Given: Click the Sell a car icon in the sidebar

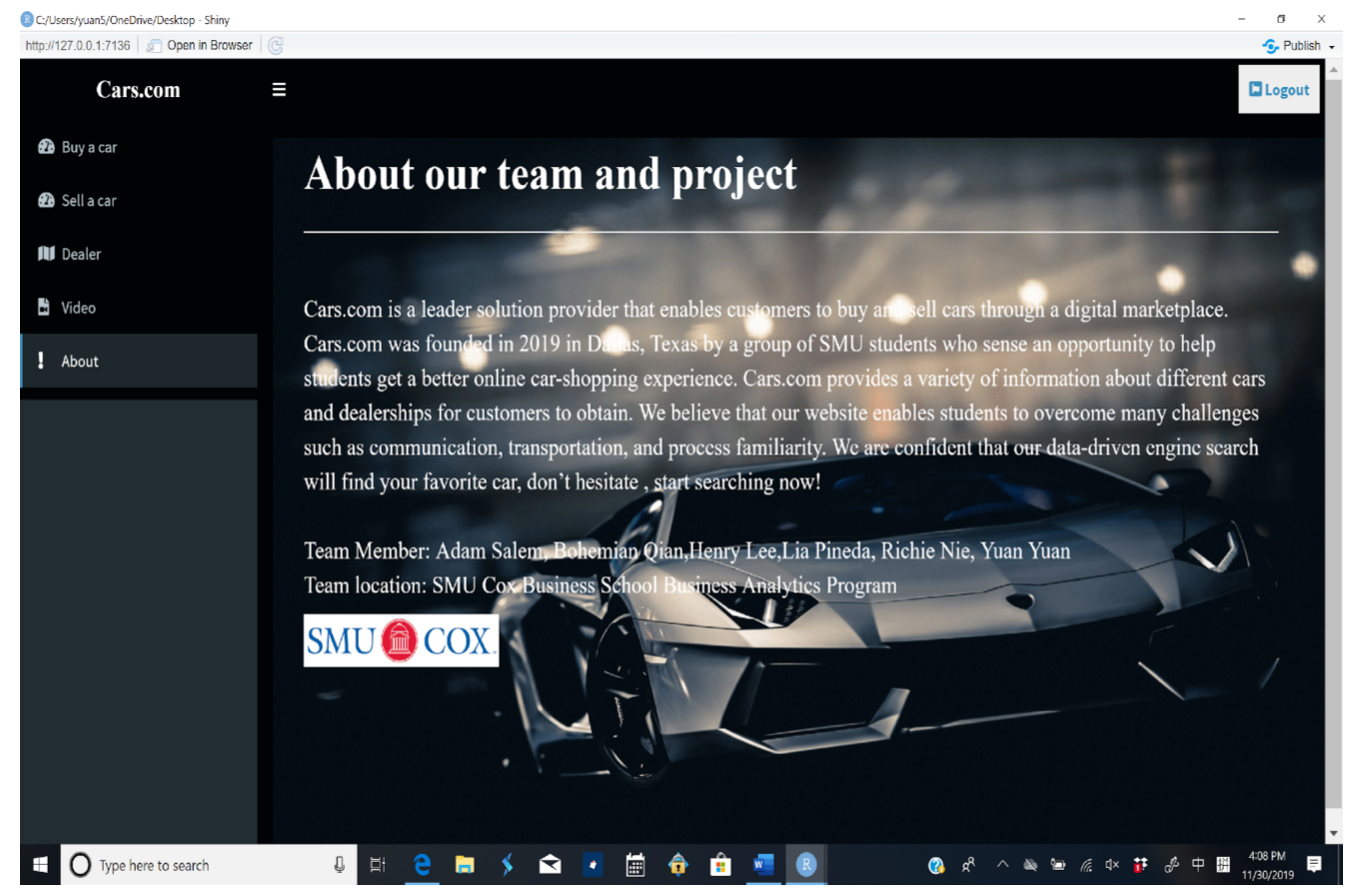Looking at the screenshot, I should [x=46, y=200].
